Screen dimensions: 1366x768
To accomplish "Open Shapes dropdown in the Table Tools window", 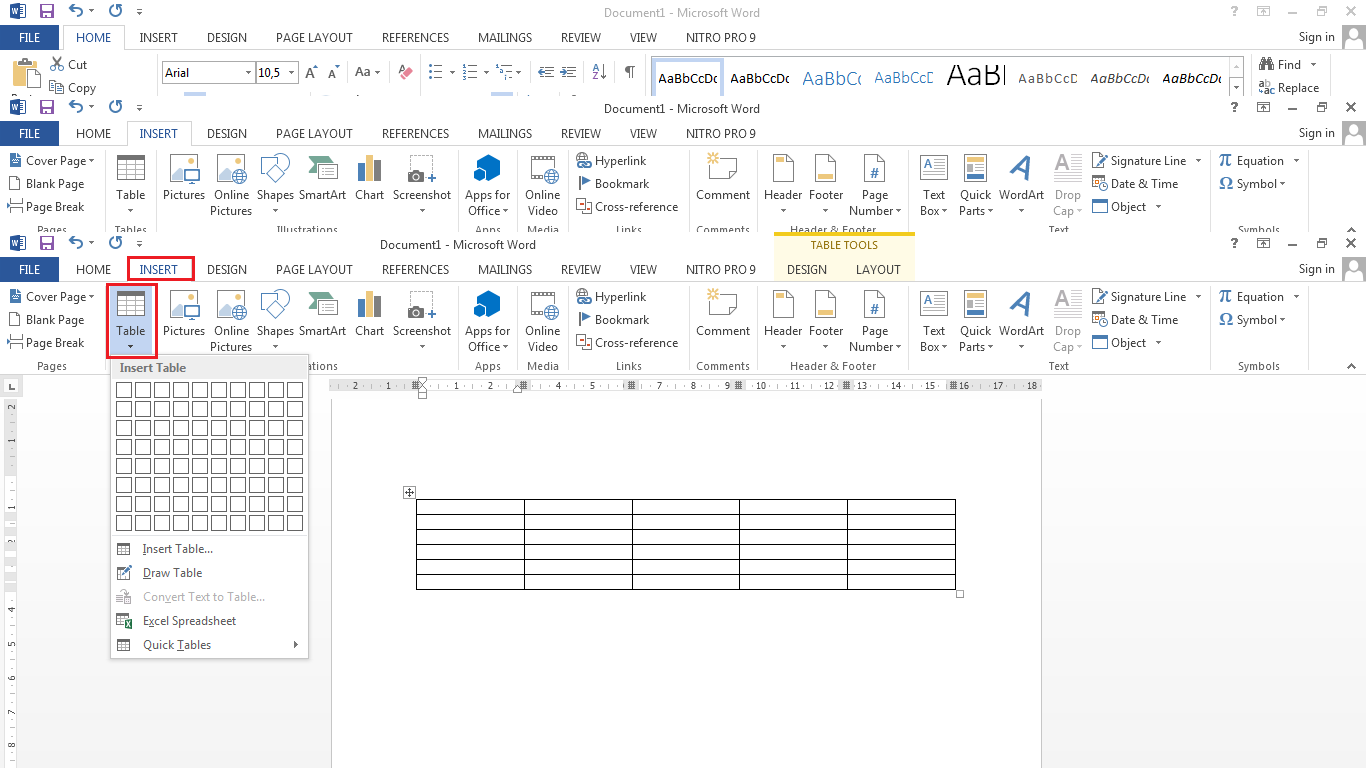I will point(275,322).
